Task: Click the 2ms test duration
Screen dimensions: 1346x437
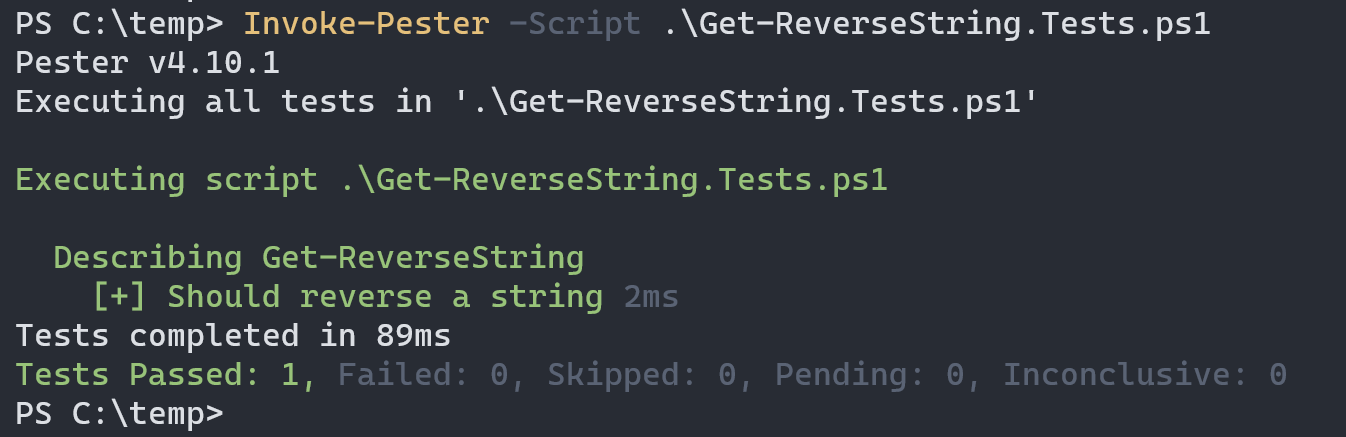Action: (651, 297)
